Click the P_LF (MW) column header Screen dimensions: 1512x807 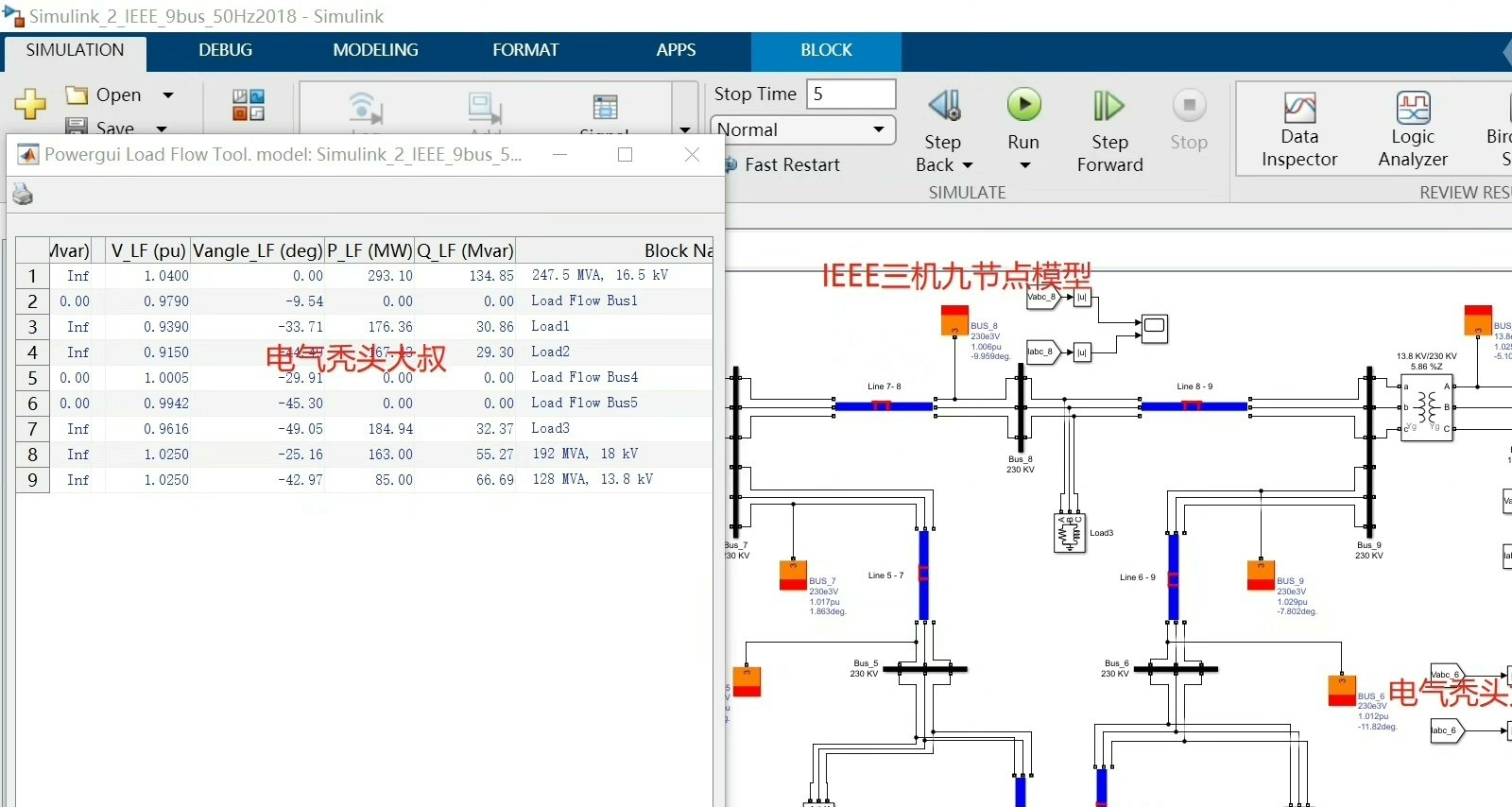369,250
